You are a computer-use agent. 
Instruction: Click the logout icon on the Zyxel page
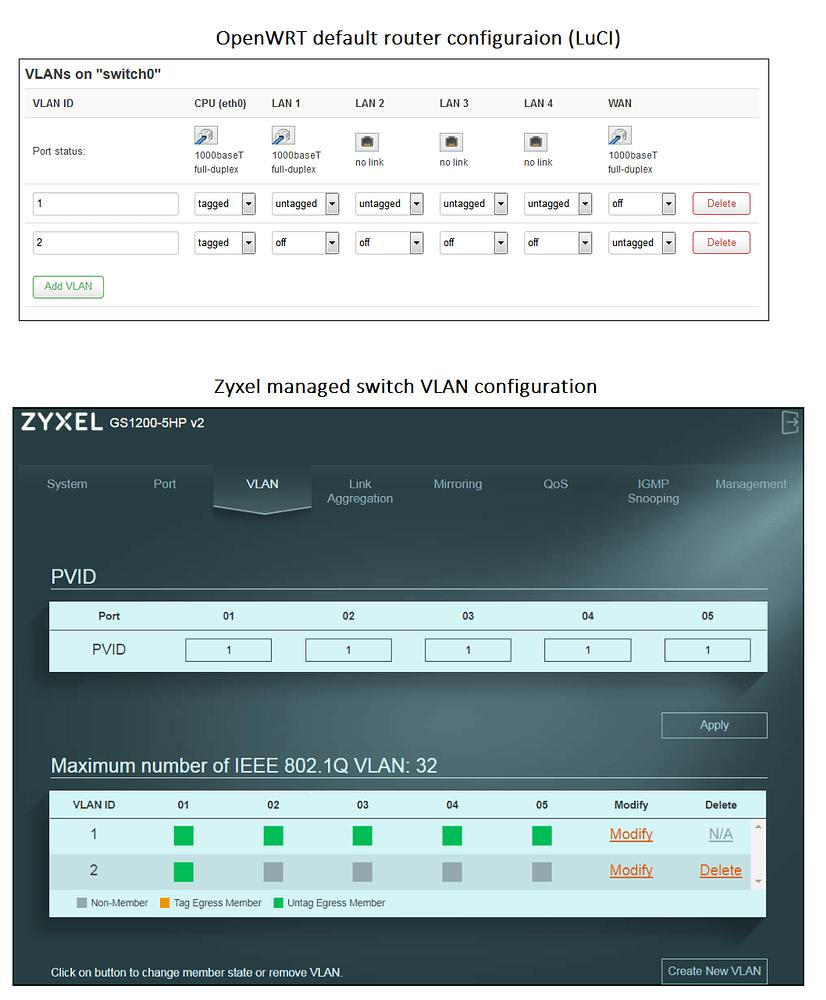point(789,423)
